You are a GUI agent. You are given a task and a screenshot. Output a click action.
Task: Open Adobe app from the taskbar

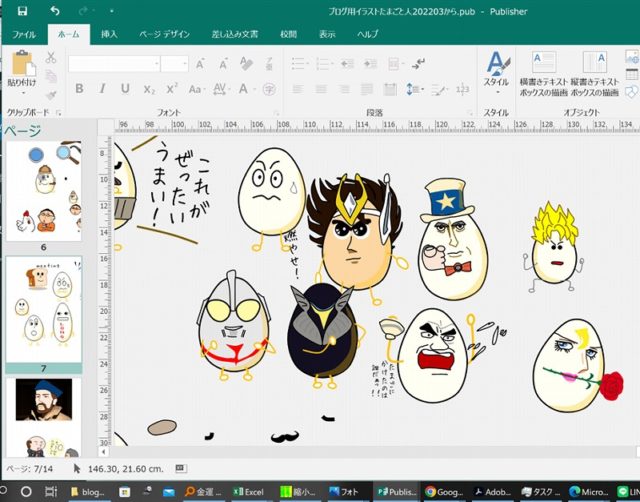click(x=493, y=492)
